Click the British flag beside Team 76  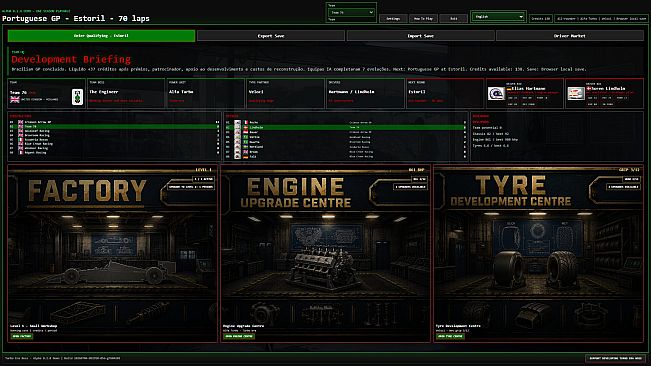[15, 99]
